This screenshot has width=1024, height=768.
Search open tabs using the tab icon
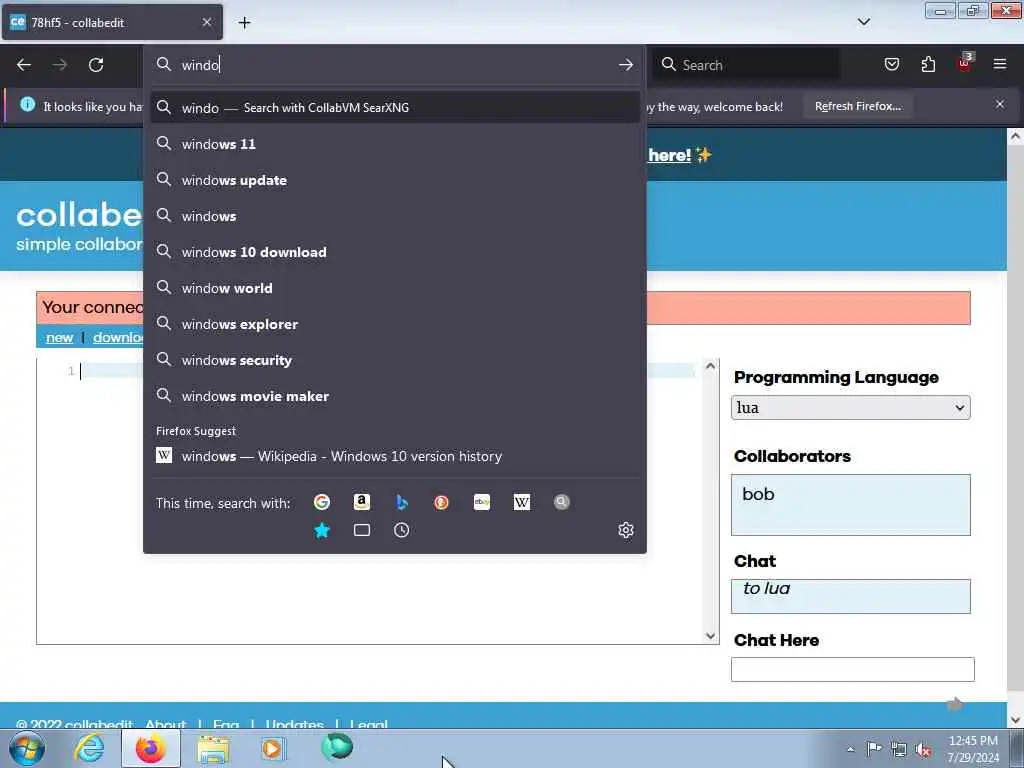tap(362, 530)
